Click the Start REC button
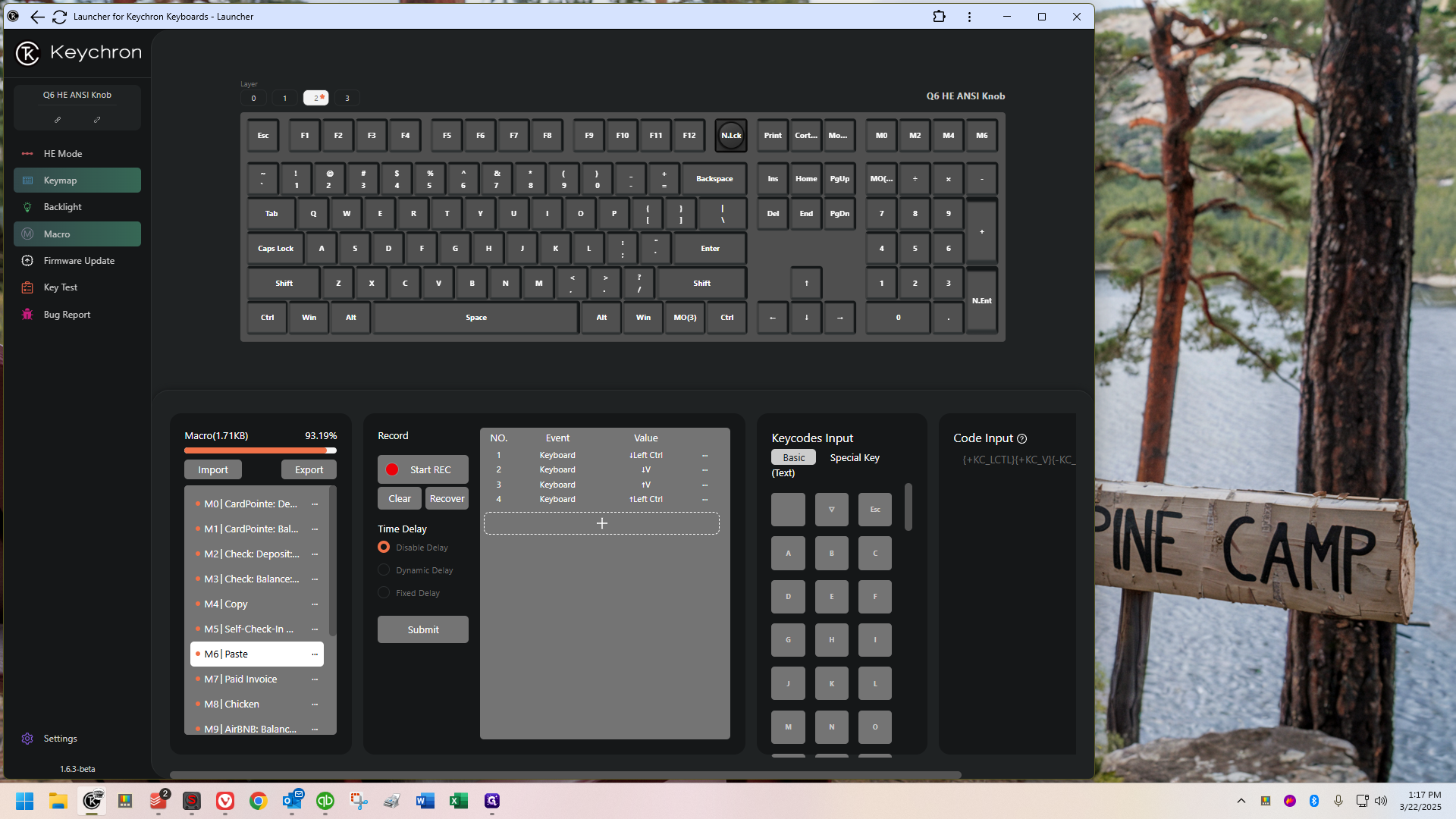Viewport: 1456px width, 819px height. click(422, 469)
